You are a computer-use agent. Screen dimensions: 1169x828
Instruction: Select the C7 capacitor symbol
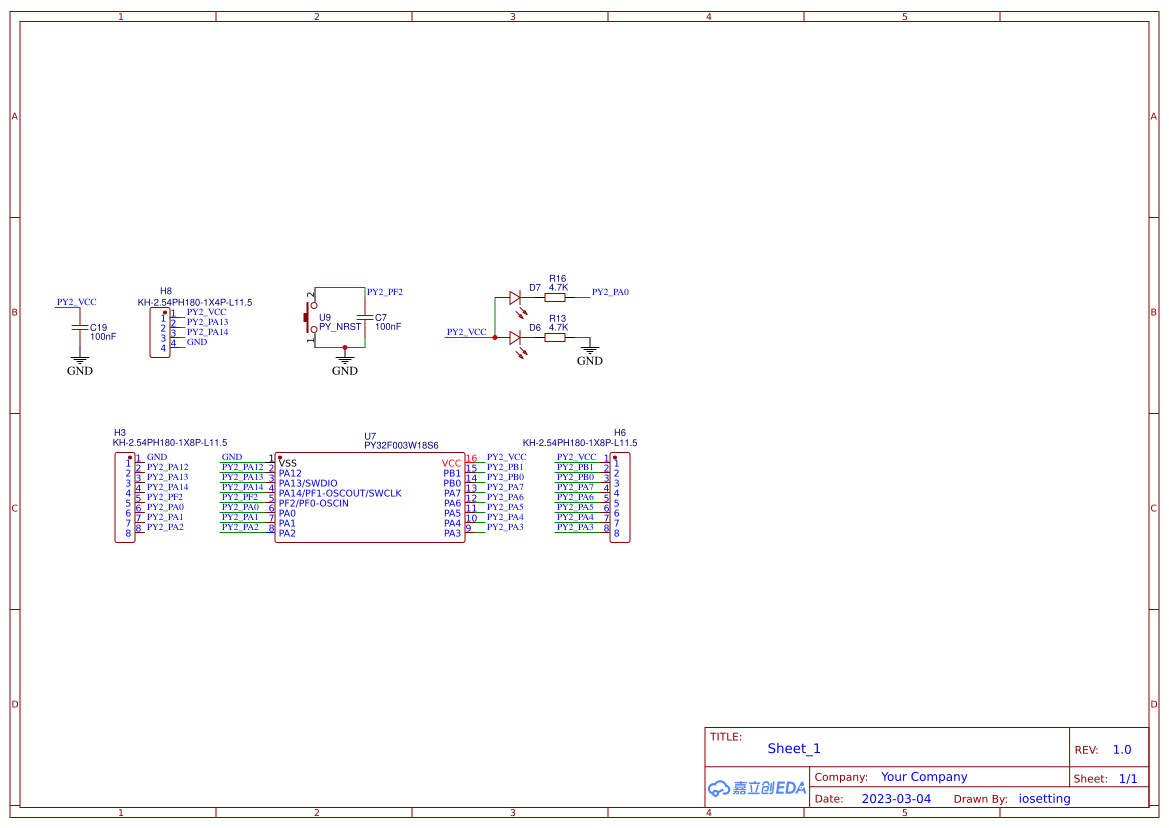[365, 318]
